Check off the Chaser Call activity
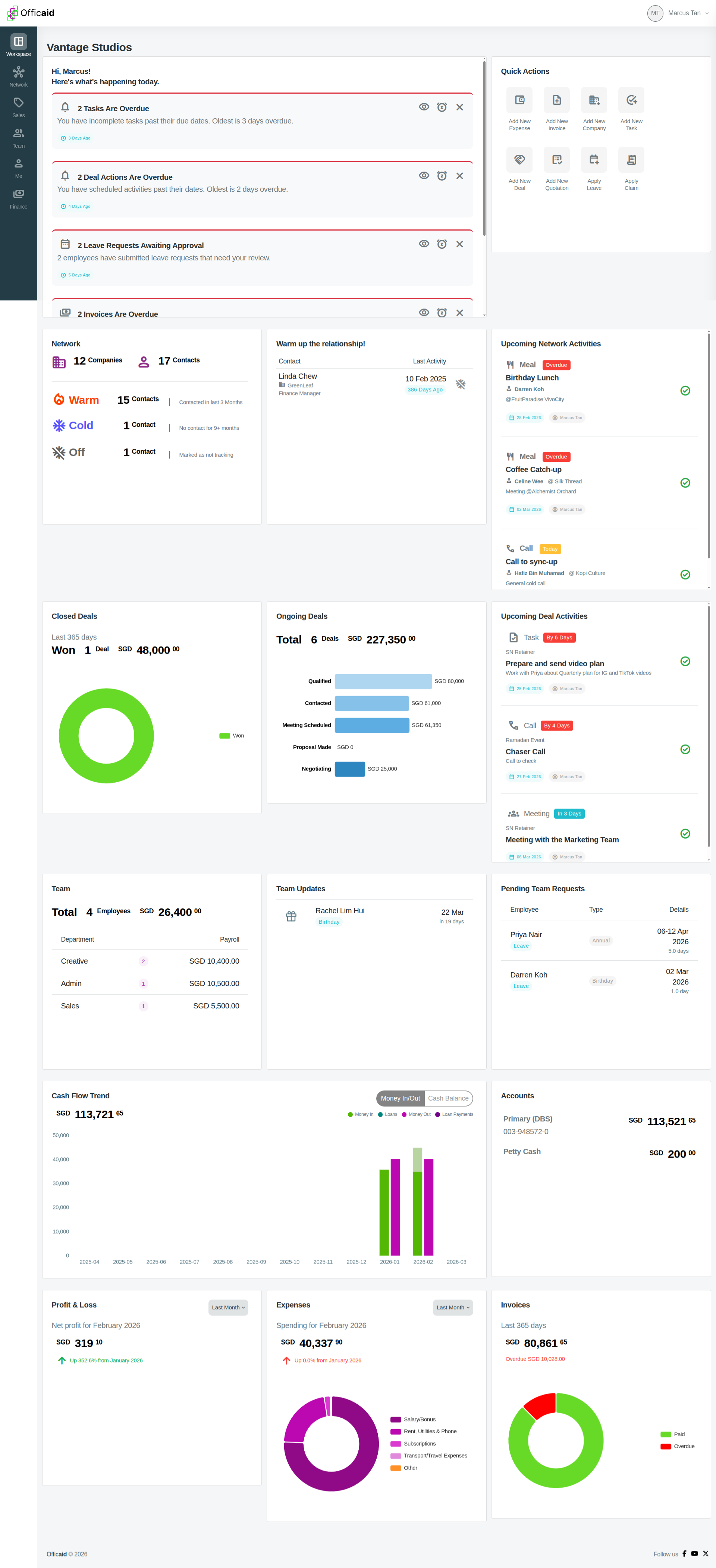This screenshot has width=716, height=1568. tap(684, 749)
